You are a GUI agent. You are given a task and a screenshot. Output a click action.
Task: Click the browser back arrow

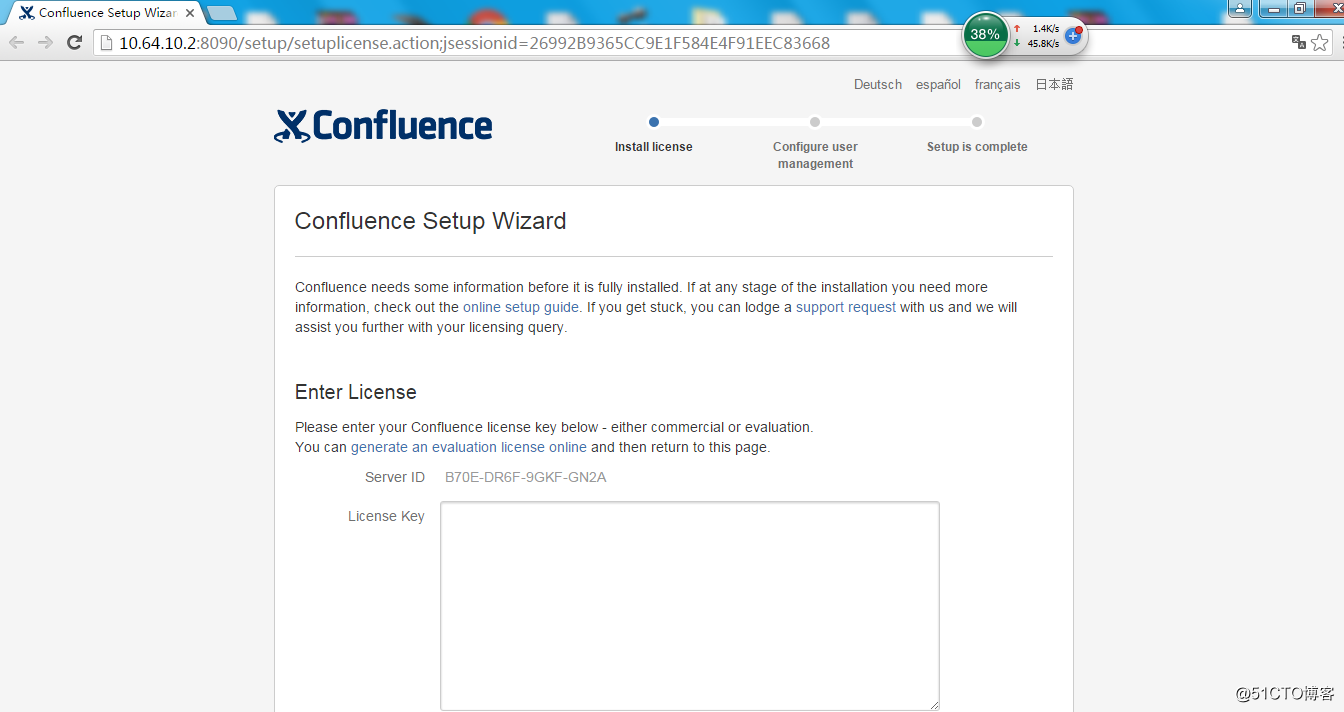(16, 42)
